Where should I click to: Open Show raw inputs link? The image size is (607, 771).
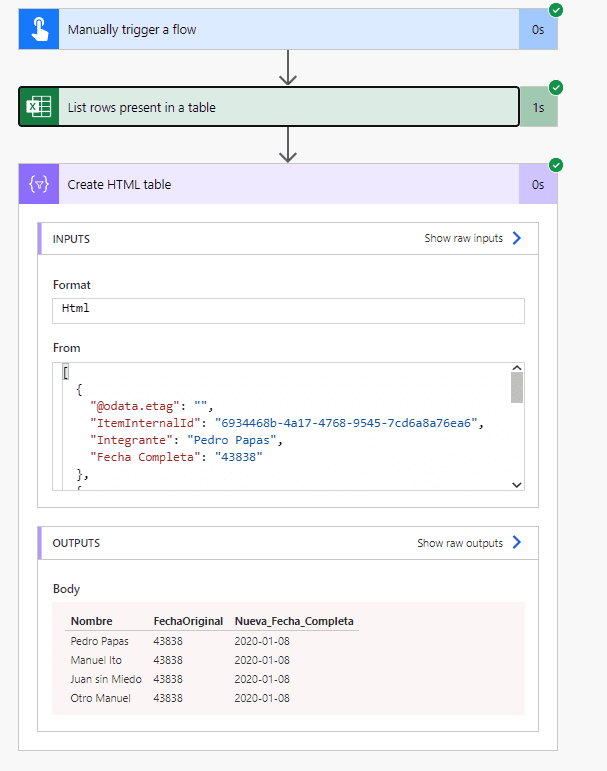point(463,238)
